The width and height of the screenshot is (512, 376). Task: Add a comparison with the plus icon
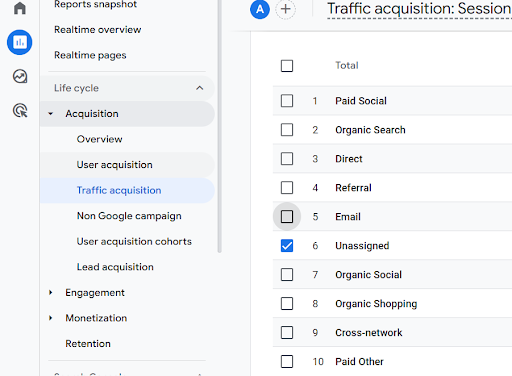pos(285,9)
